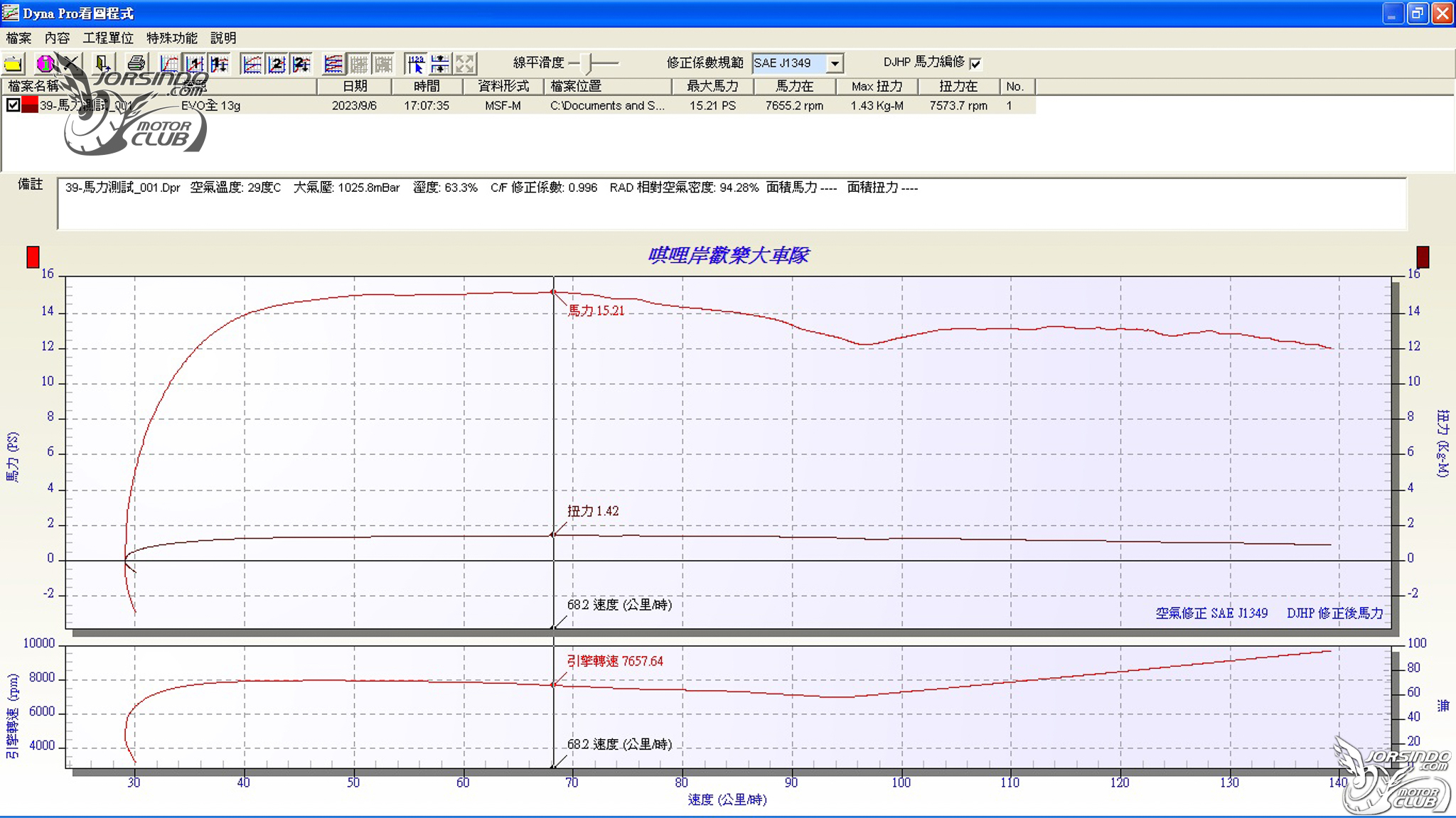Screen dimensions: 1456x818
Task: Open the 說明 menu
Action: click(223, 38)
